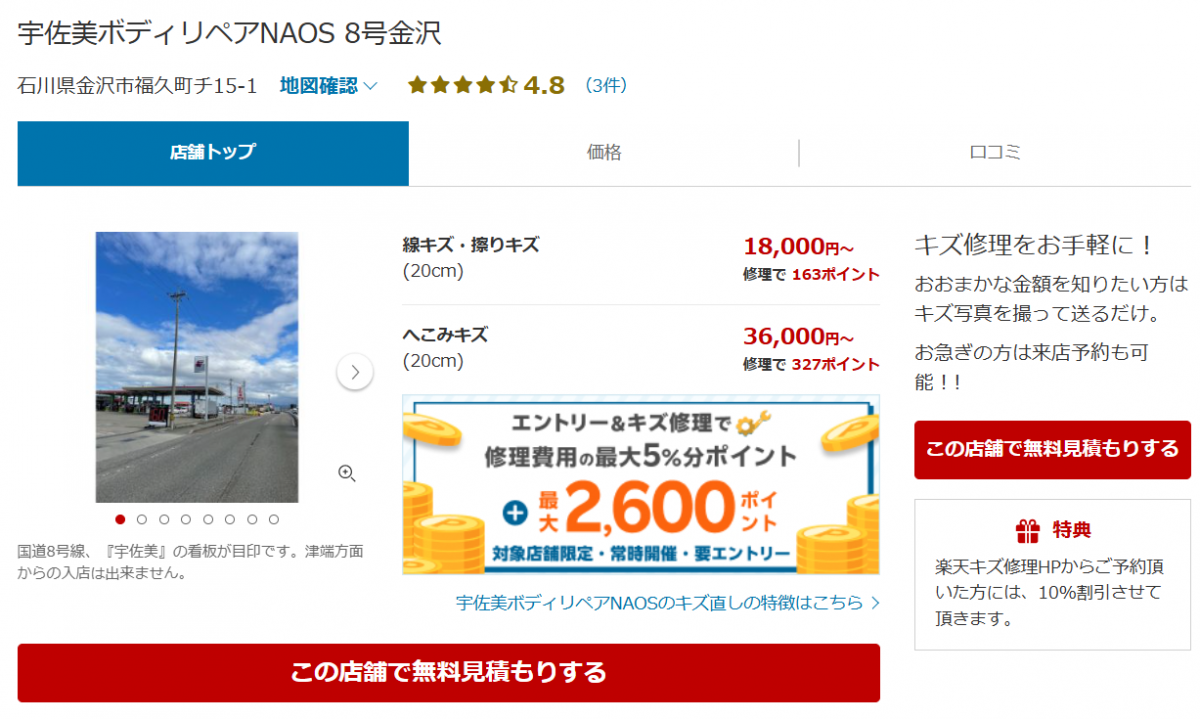Select the first carousel indicator dot
This screenshot has height=719, width=1200.
(x=120, y=519)
